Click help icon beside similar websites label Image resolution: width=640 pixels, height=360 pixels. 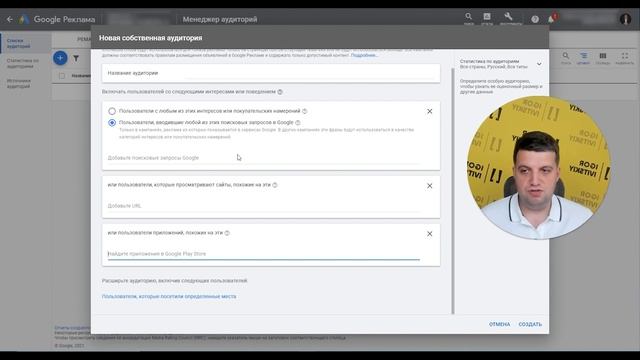275,185
